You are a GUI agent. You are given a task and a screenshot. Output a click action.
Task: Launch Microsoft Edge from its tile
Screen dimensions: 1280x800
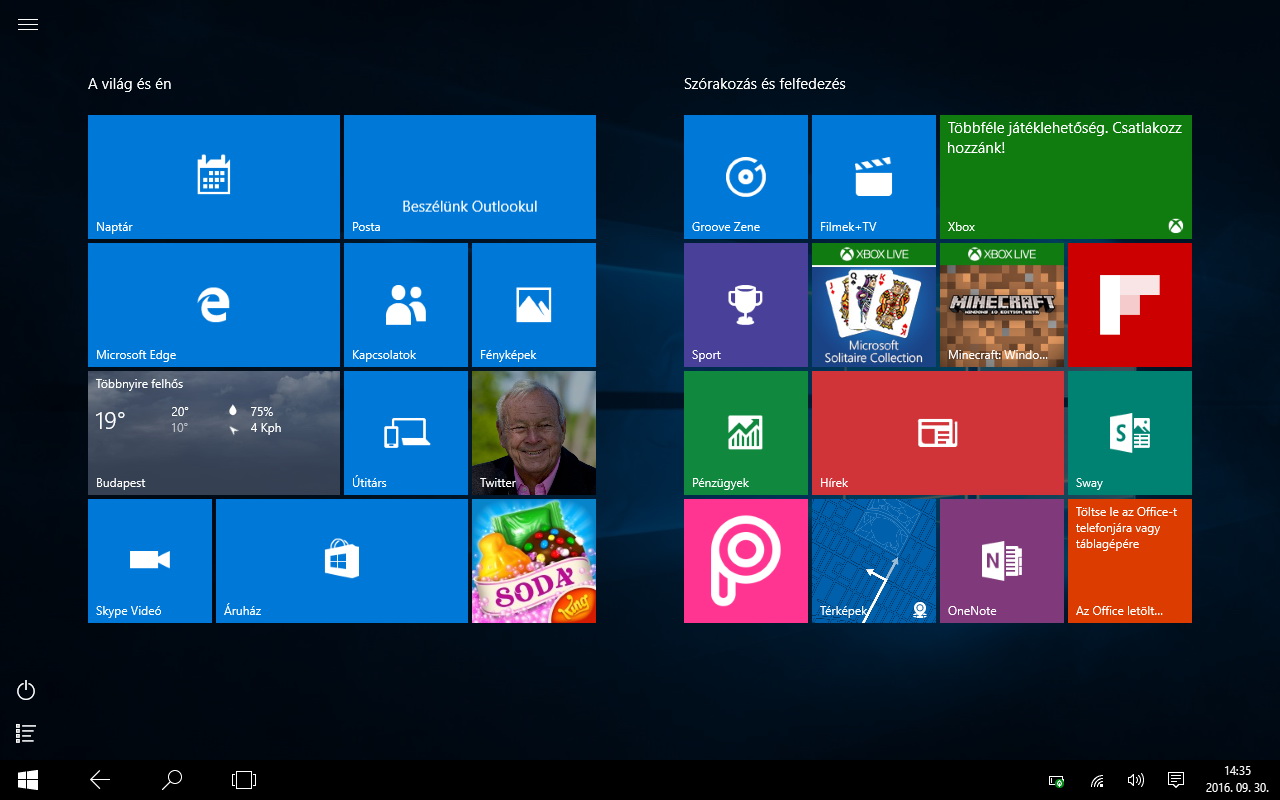(214, 305)
